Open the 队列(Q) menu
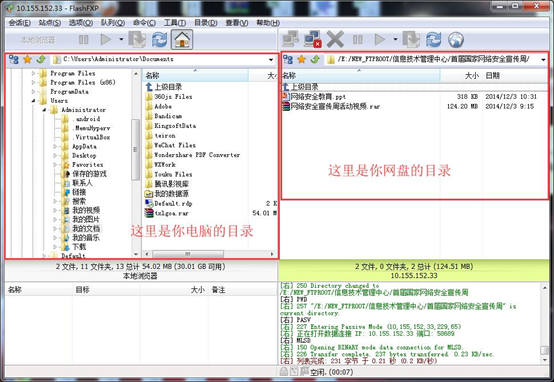The height and width of the screenshot is (382, 554). click(113, 23)
